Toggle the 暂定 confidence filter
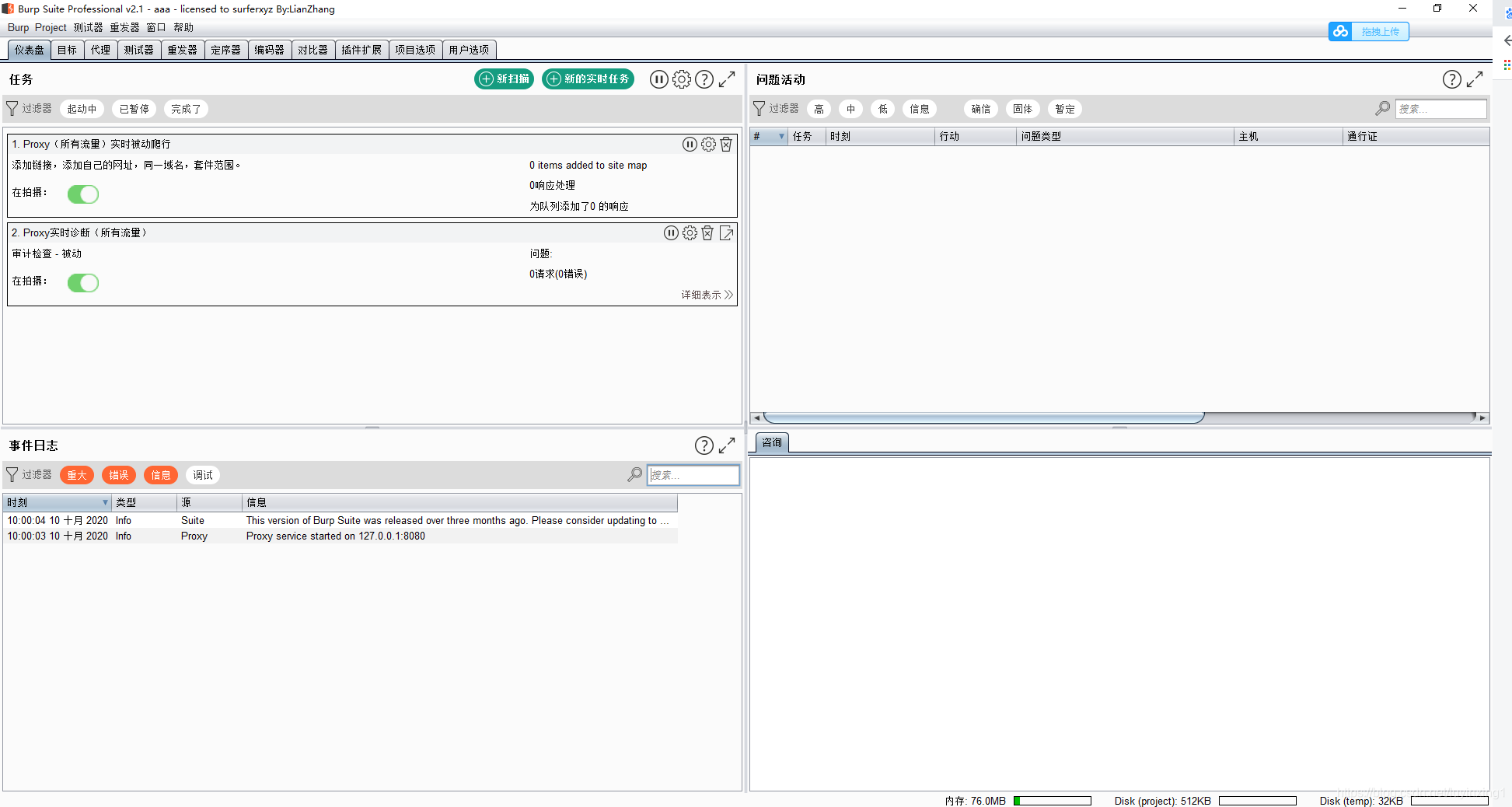Image resolution: width=1512 pixels, height=807 pixels. click(1065, 109)
